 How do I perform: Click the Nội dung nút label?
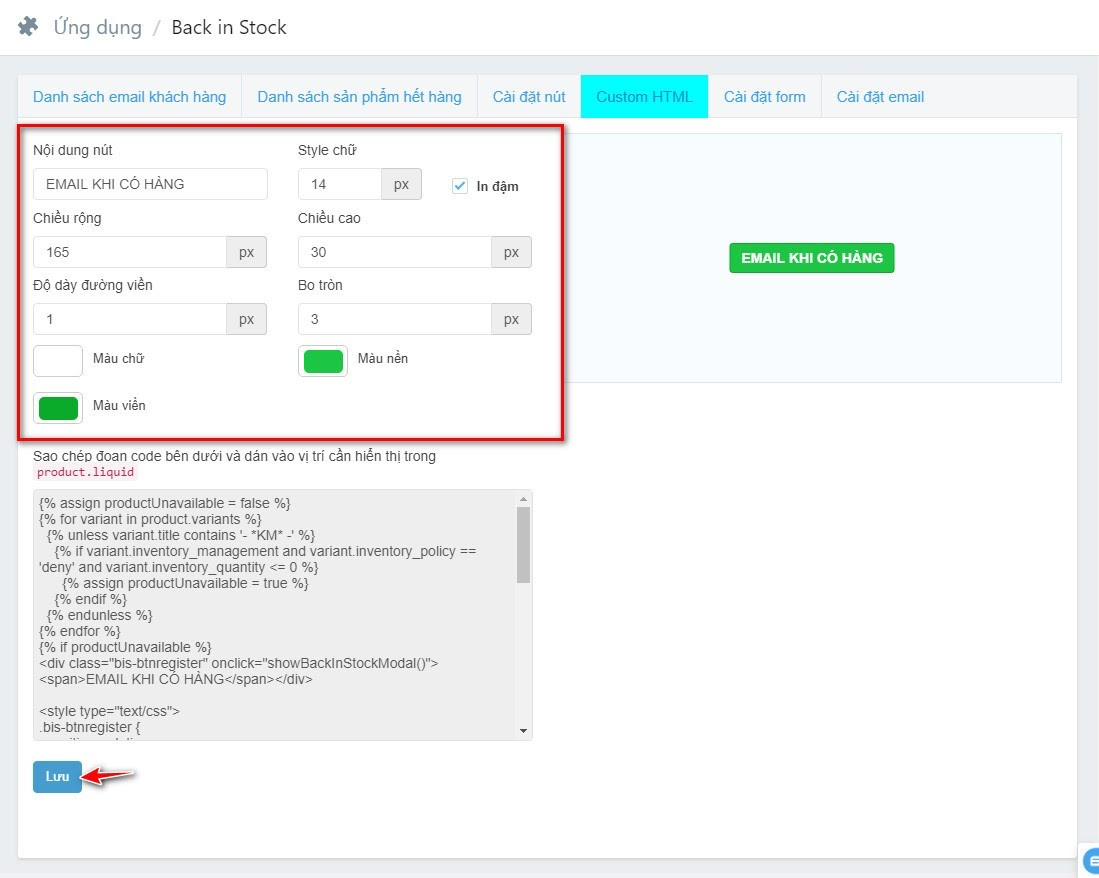pos(73,150)
